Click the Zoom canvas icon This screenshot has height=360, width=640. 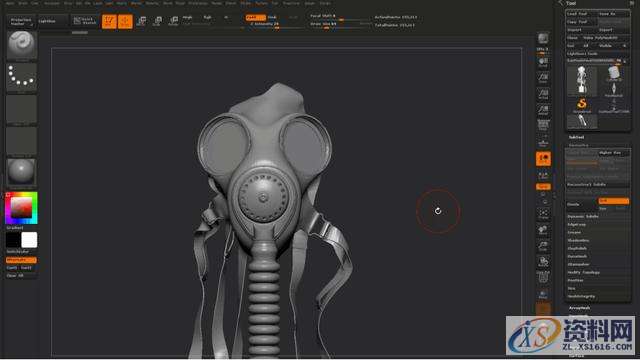pos(543,78)
